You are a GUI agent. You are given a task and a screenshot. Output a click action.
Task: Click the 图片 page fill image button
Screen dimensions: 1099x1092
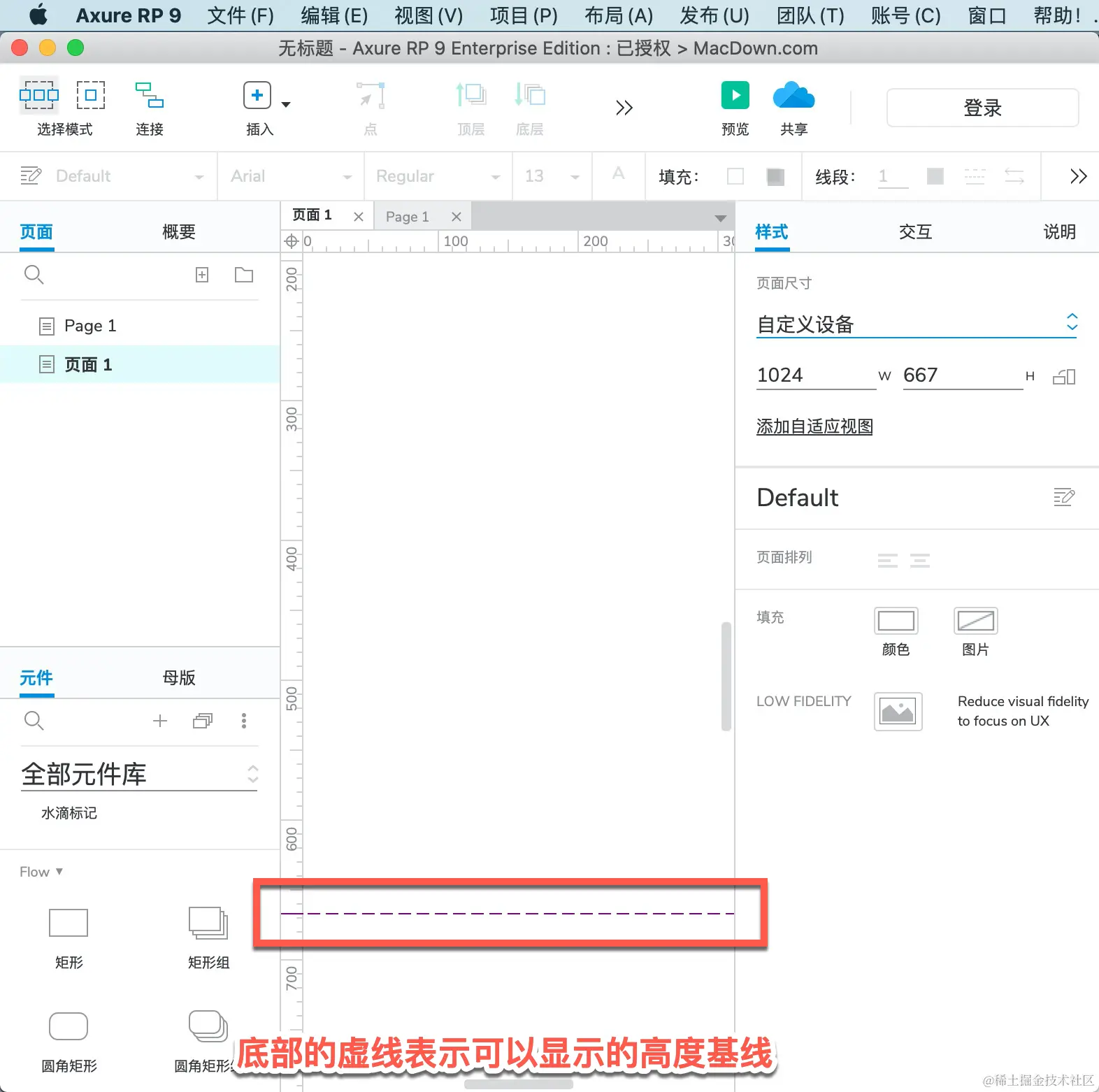[976, 621]
